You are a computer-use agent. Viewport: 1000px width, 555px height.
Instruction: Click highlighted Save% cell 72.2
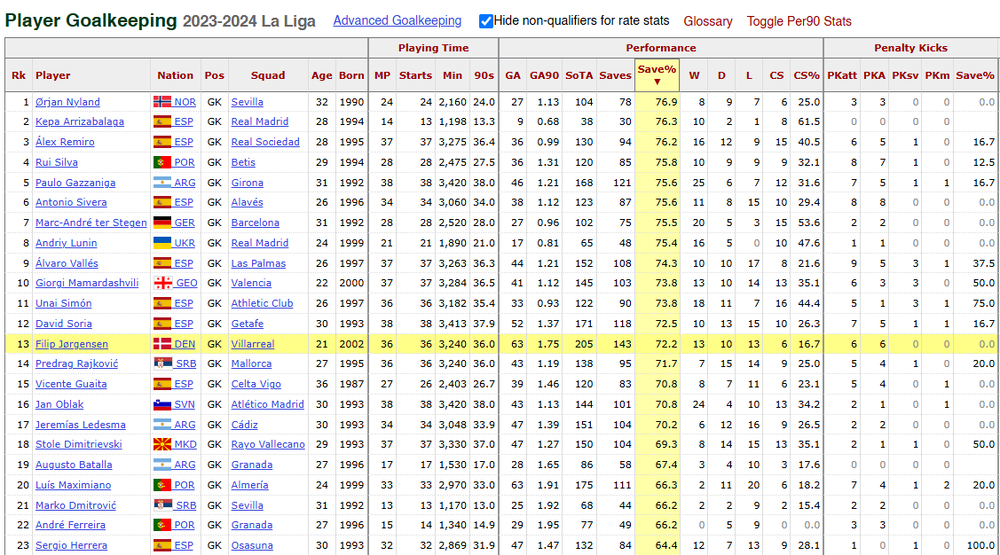coord(657,344)
